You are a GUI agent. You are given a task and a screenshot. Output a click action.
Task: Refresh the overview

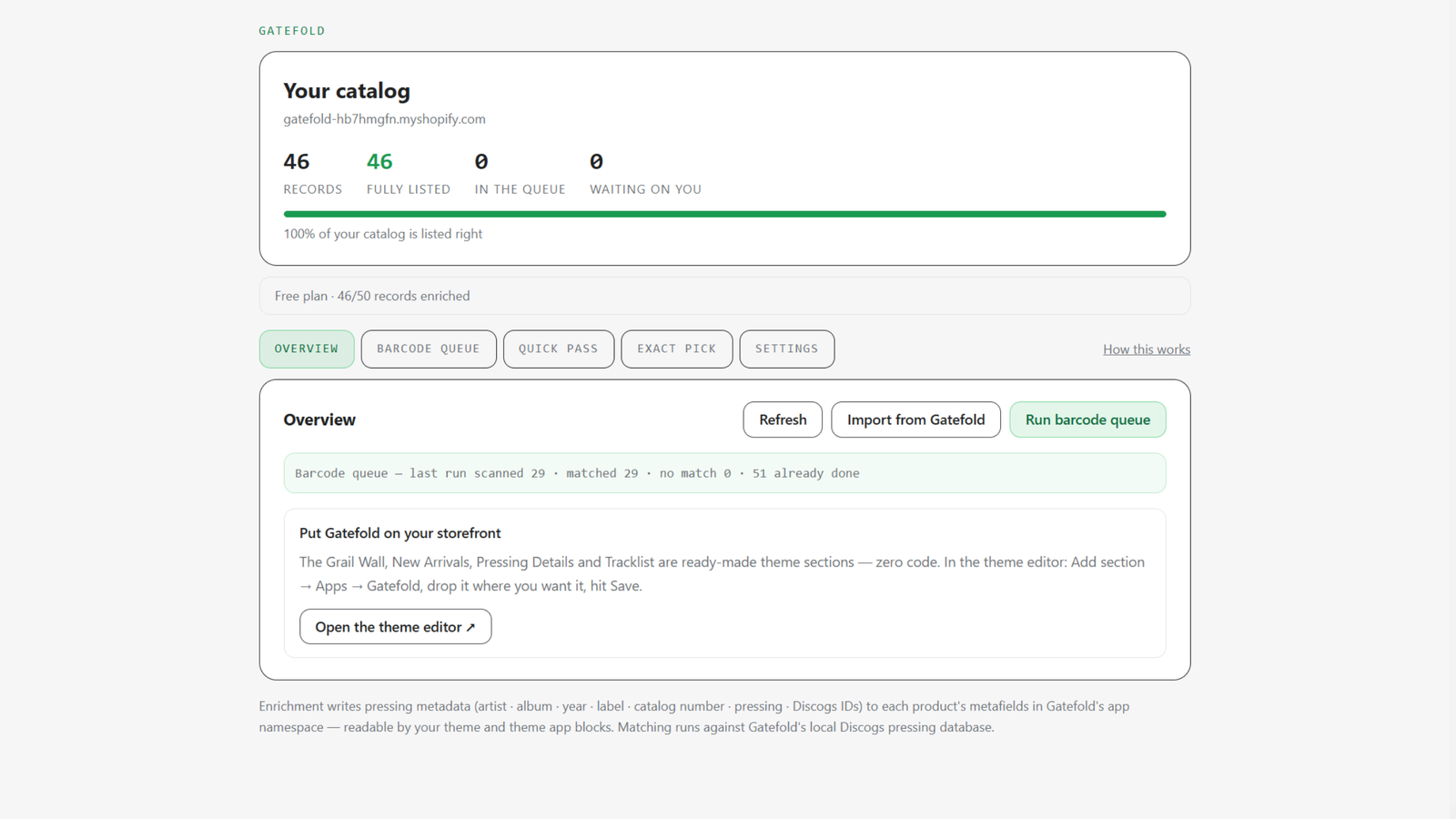(783, 420)
